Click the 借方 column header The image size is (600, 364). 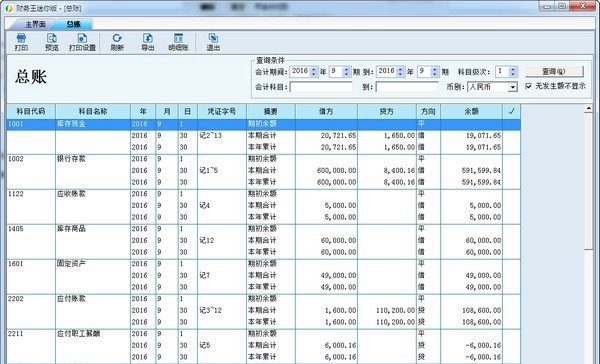coord(326,111)
